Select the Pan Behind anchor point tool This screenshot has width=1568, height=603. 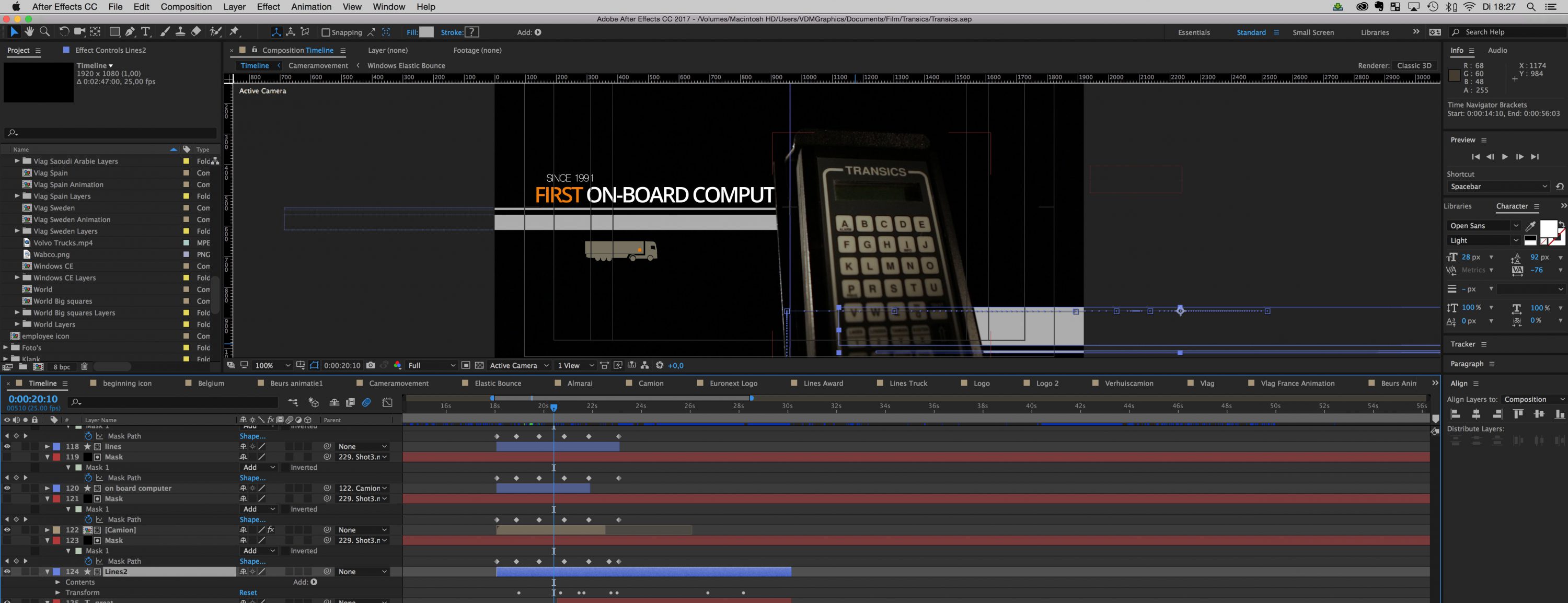[x=96, y=32]
